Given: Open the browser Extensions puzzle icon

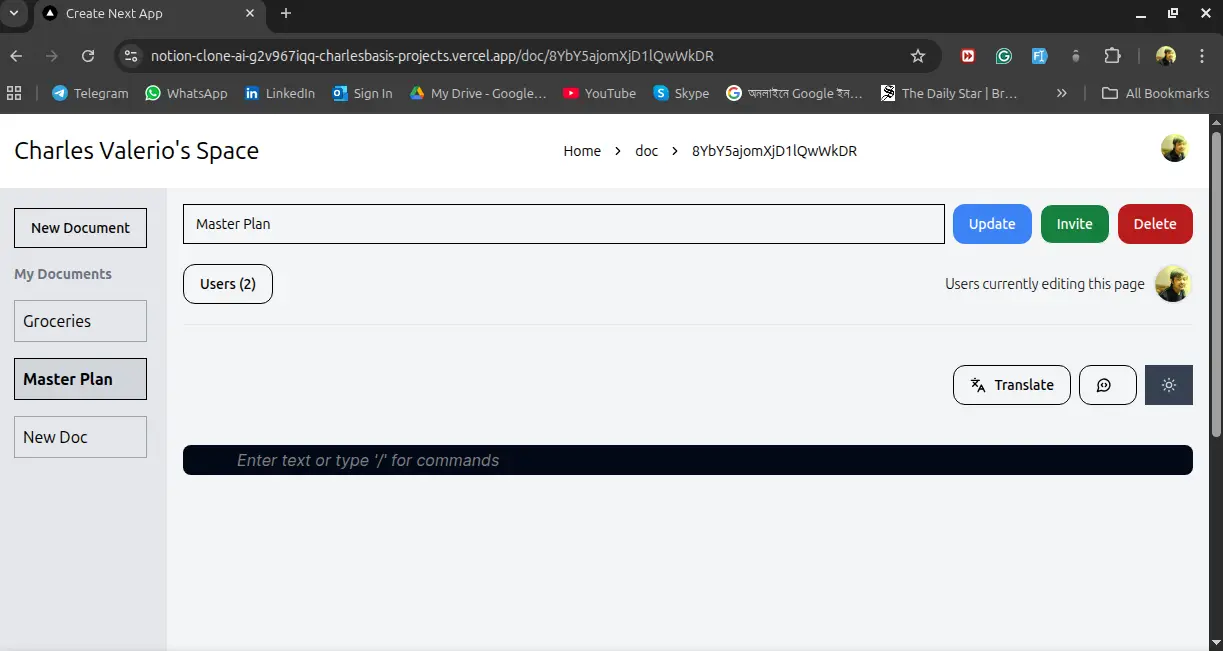Looking at the screenshot, I should [1112, 56].
